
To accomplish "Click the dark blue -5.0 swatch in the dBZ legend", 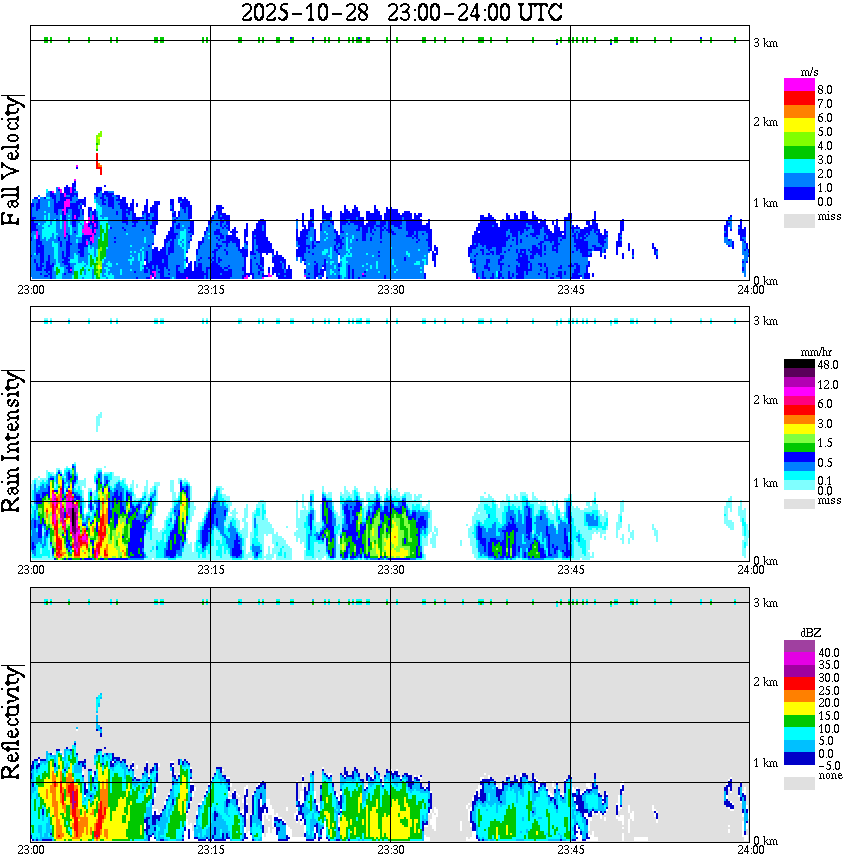I will (799, 758).
